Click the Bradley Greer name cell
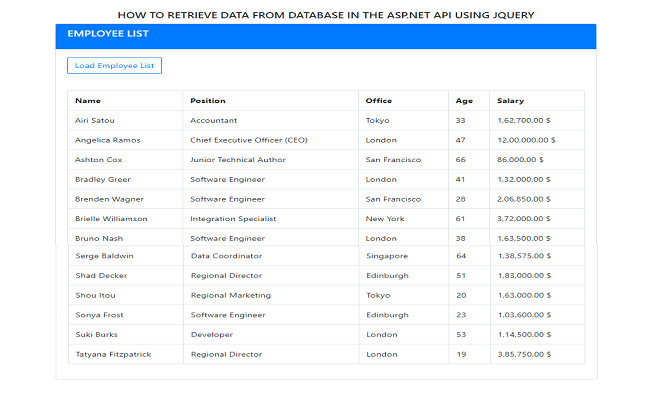This screenshot has width=650, height=400. [103, 179]
